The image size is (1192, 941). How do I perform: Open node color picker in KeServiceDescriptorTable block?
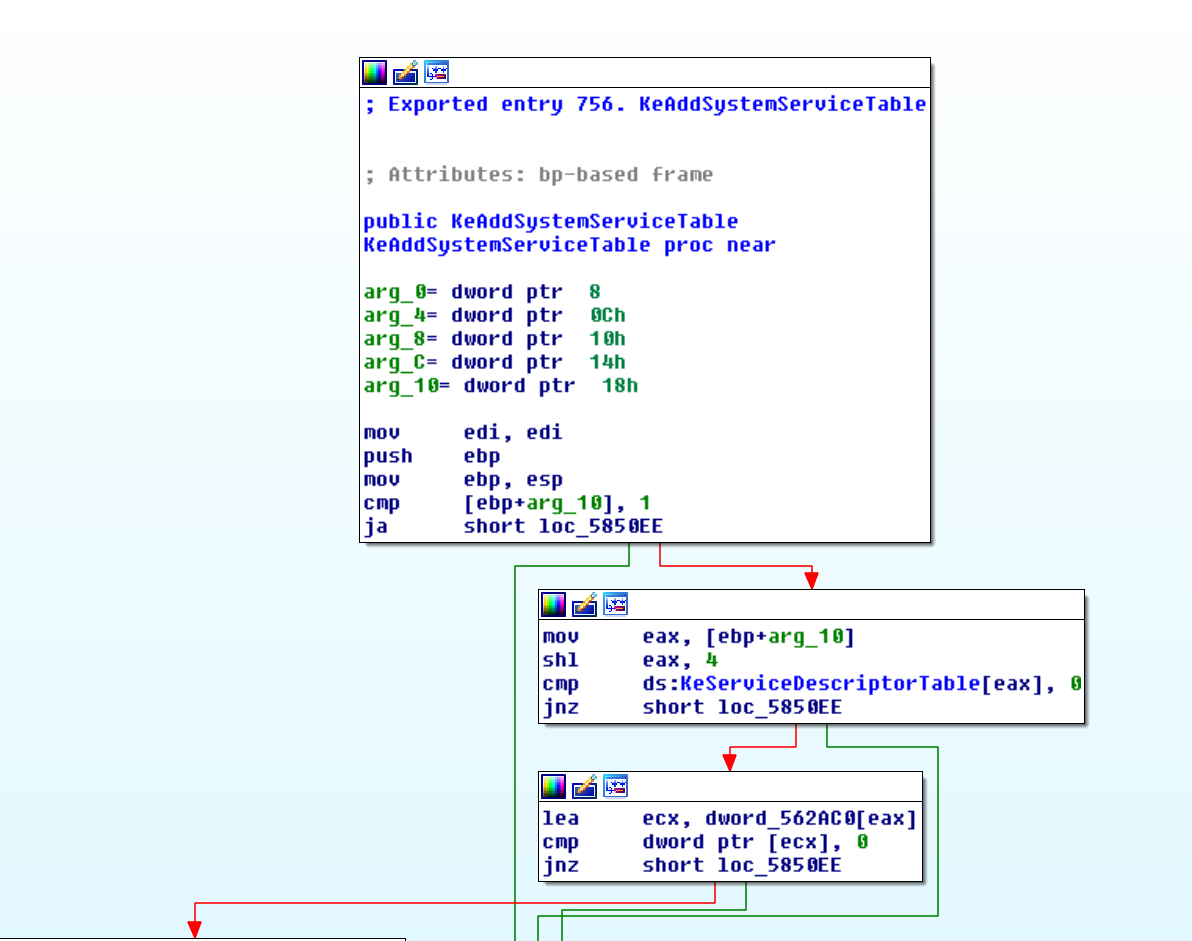pos(553,604)
